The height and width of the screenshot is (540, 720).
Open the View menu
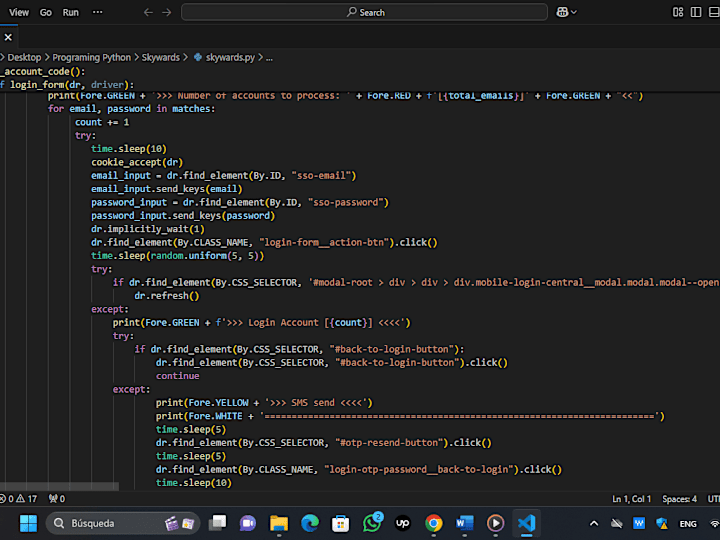(x=19, y=12)
